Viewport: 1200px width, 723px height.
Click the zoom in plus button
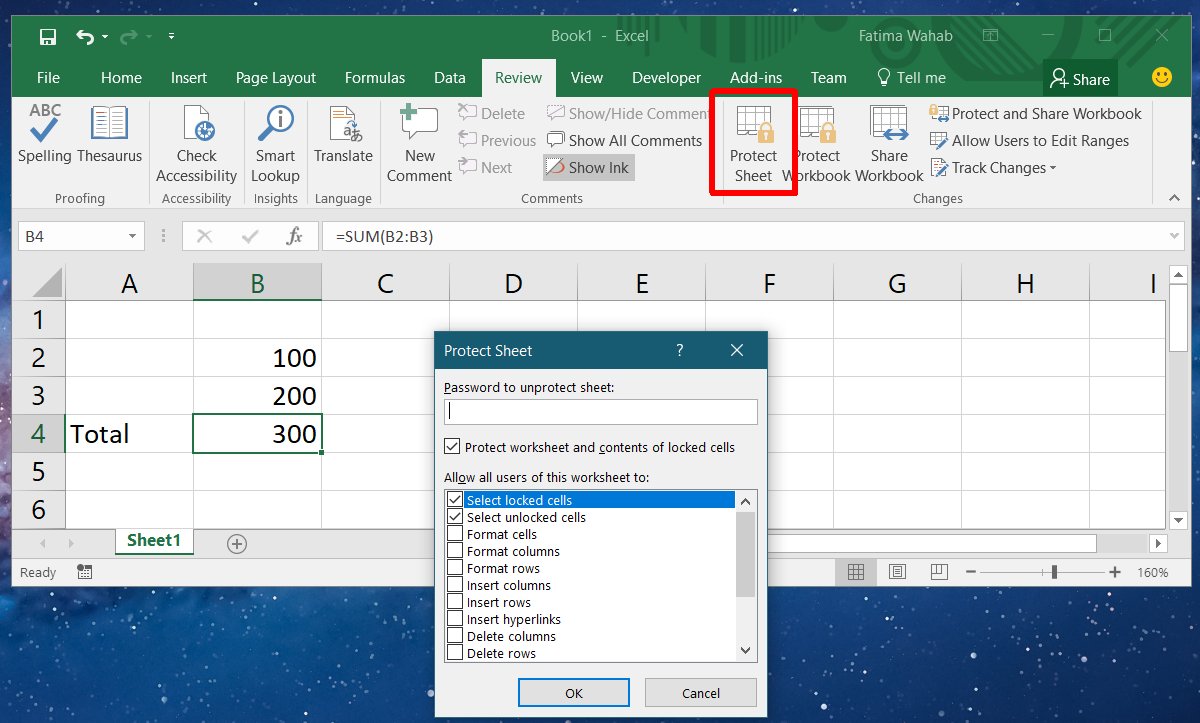click(x=1115, y=572)
